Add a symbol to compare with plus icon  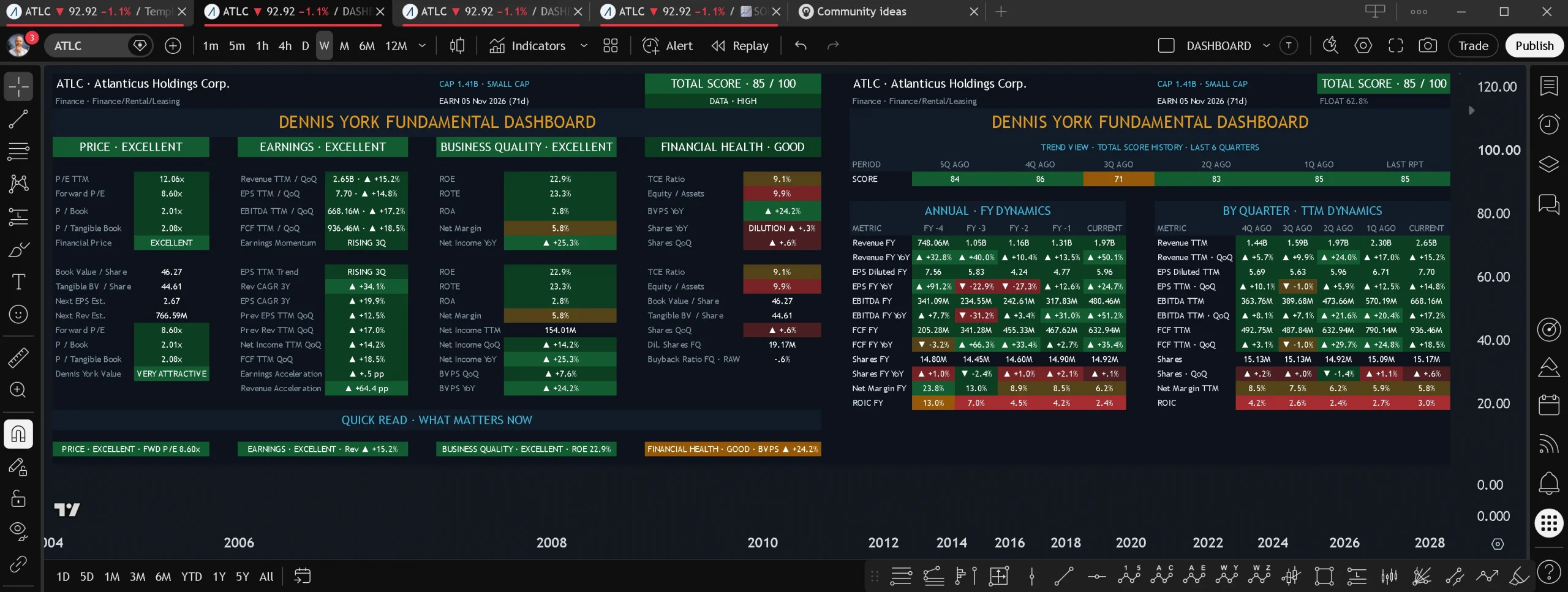(x=173, y=45)
